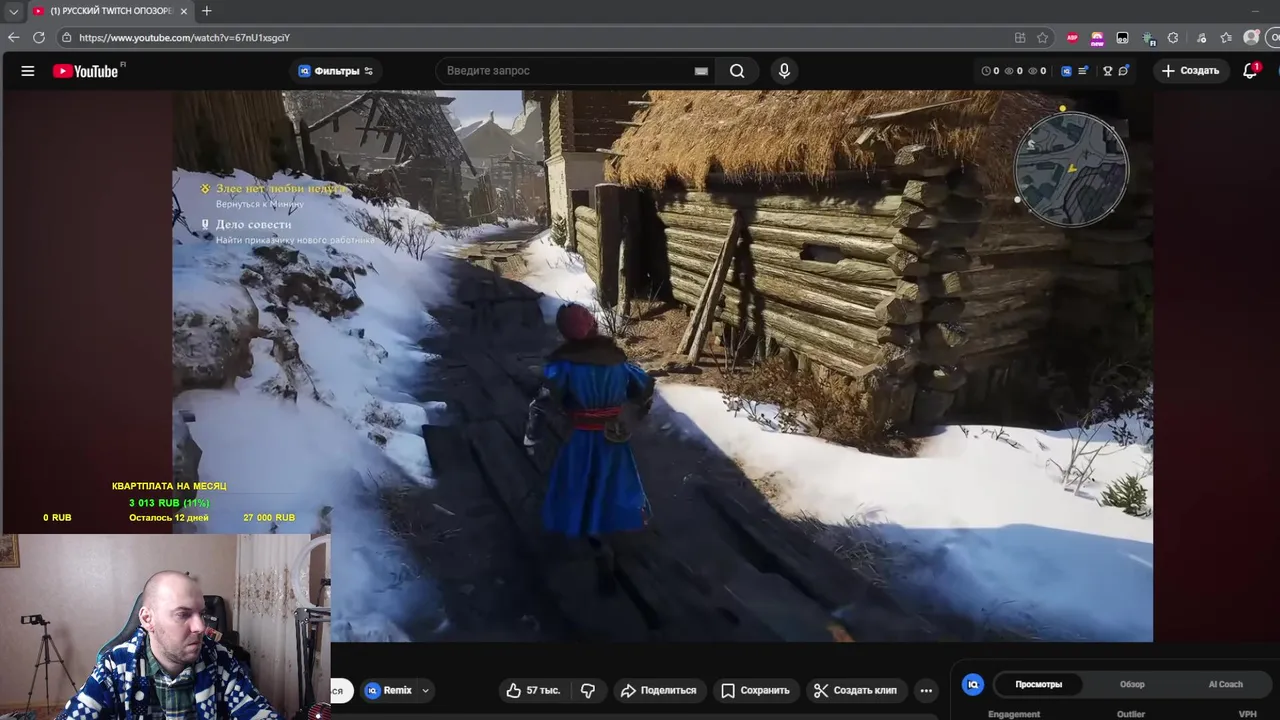The width and height of the screenshot is (1280, 720).
Task: Click the Поделиться share button
Action: [x=658, y=690]
